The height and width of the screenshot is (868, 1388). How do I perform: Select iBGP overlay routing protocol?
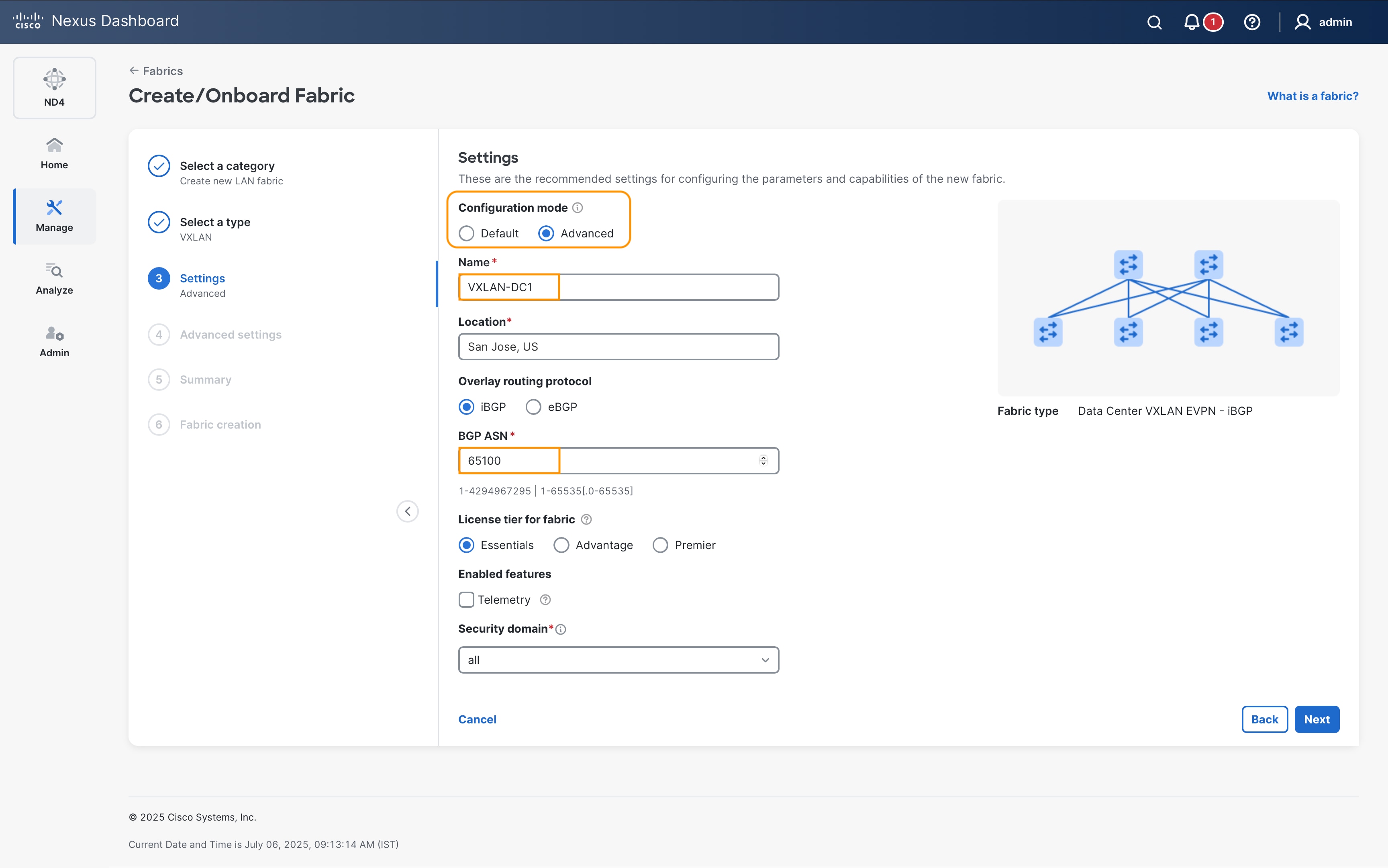466,407
